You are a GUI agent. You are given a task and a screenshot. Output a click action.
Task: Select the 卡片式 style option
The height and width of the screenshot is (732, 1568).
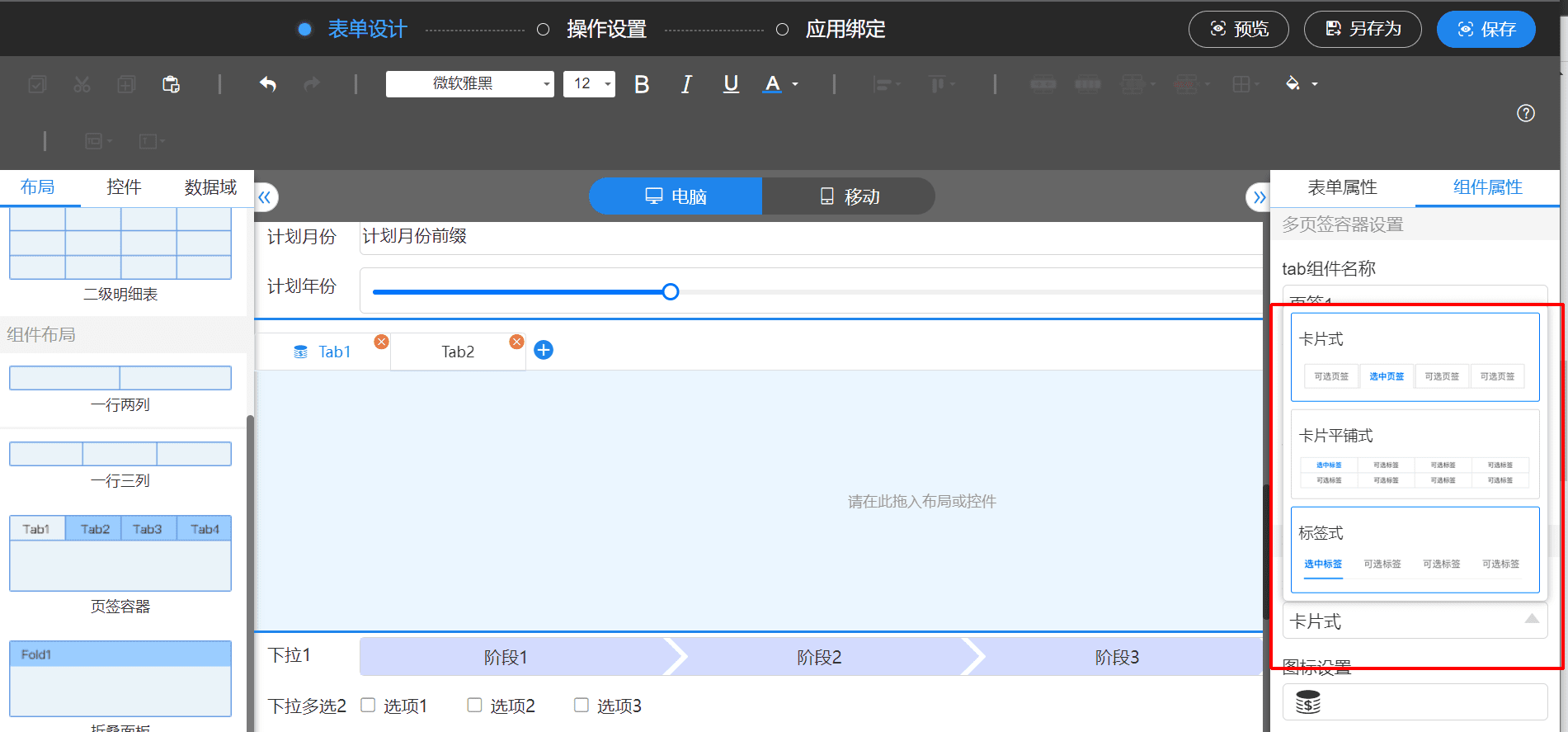pyautogui.click(x=1415, y=357)
